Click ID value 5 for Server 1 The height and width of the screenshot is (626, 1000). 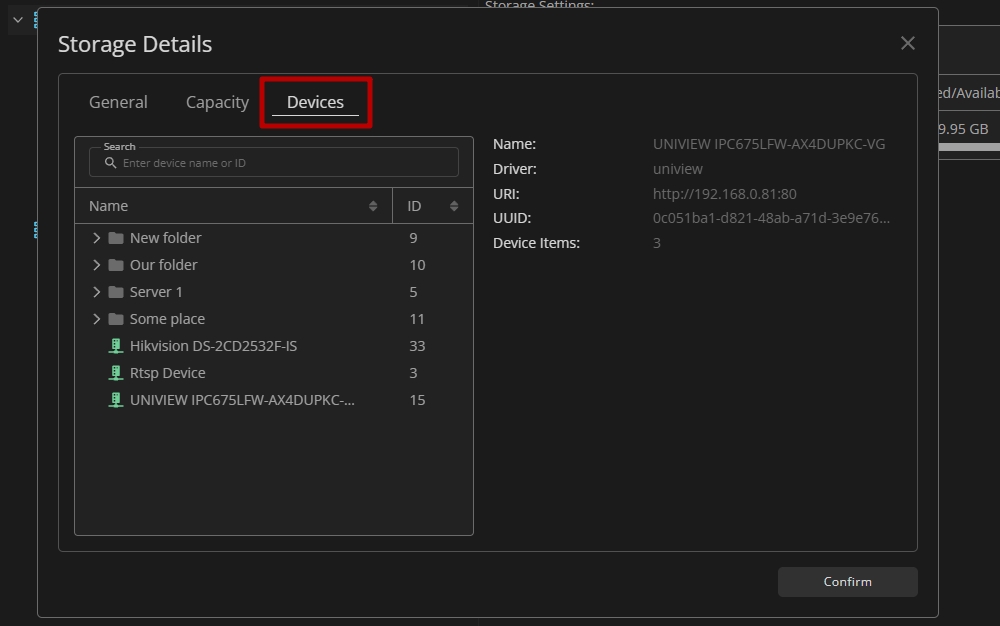(x=413, y=292)
